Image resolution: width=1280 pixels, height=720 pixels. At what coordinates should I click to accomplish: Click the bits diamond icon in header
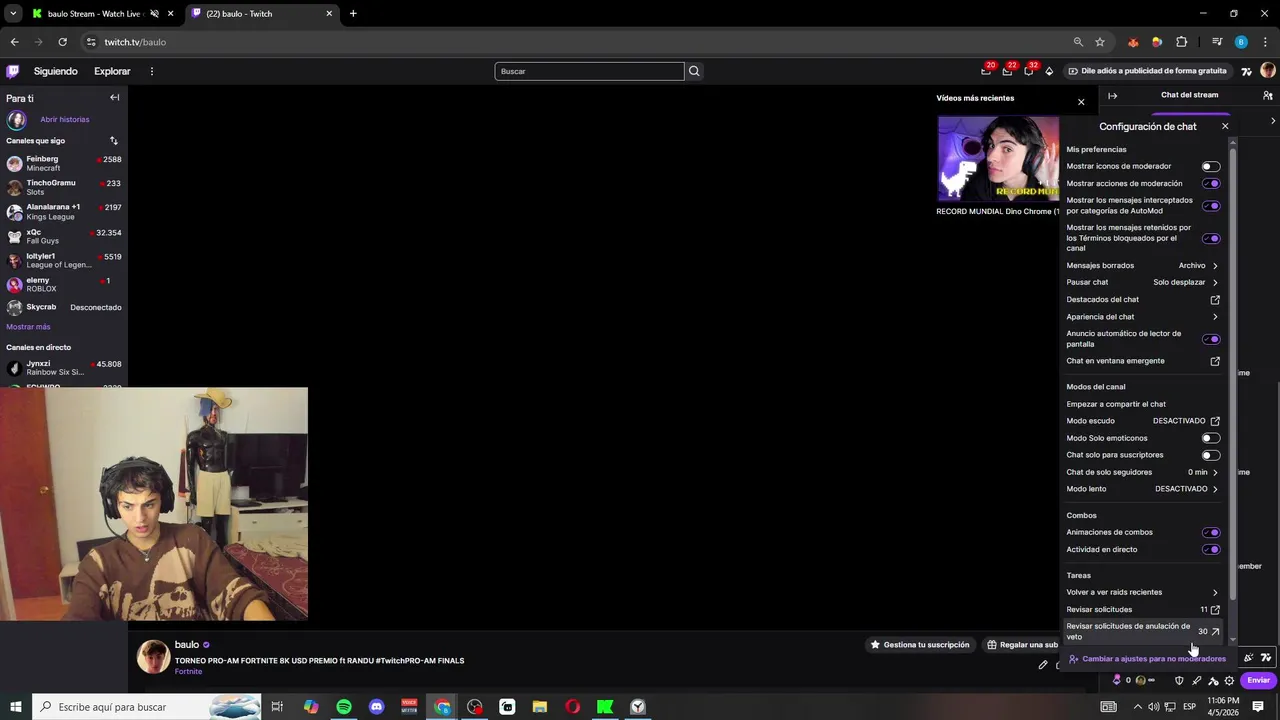click(1049, 71)
